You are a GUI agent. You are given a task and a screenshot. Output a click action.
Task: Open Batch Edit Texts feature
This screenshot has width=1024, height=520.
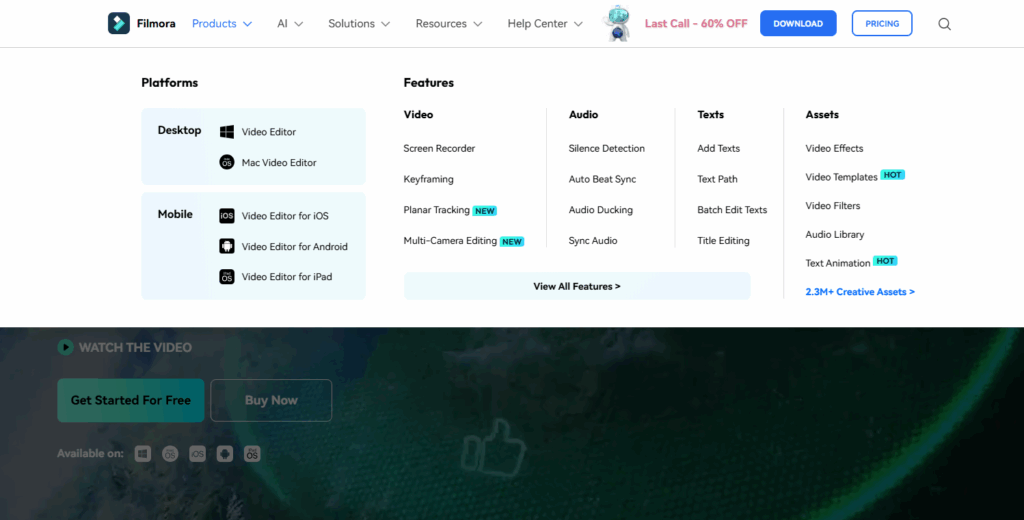[x=732, y=210]
